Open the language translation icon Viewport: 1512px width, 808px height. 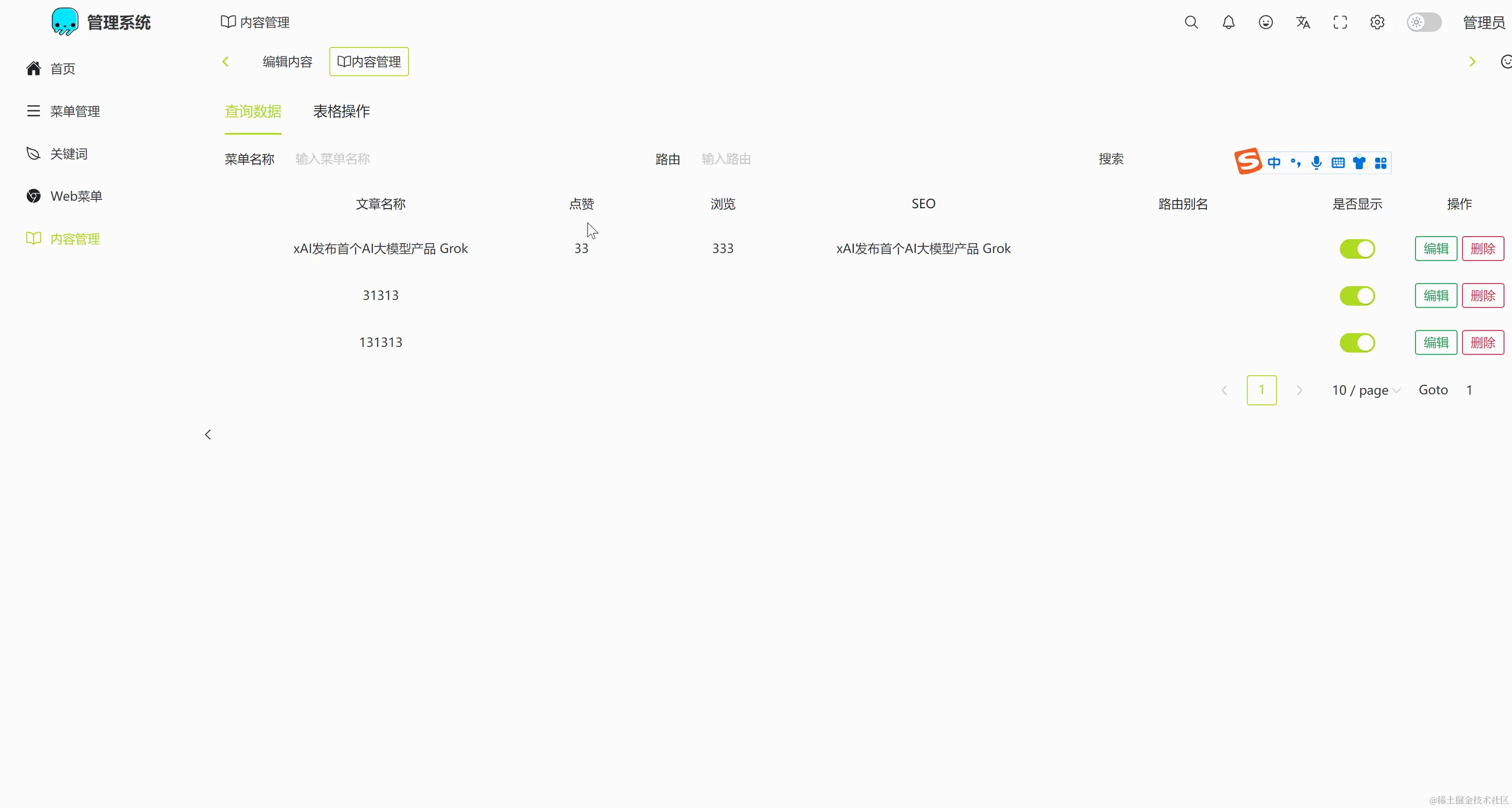[x=1303, y=22]
